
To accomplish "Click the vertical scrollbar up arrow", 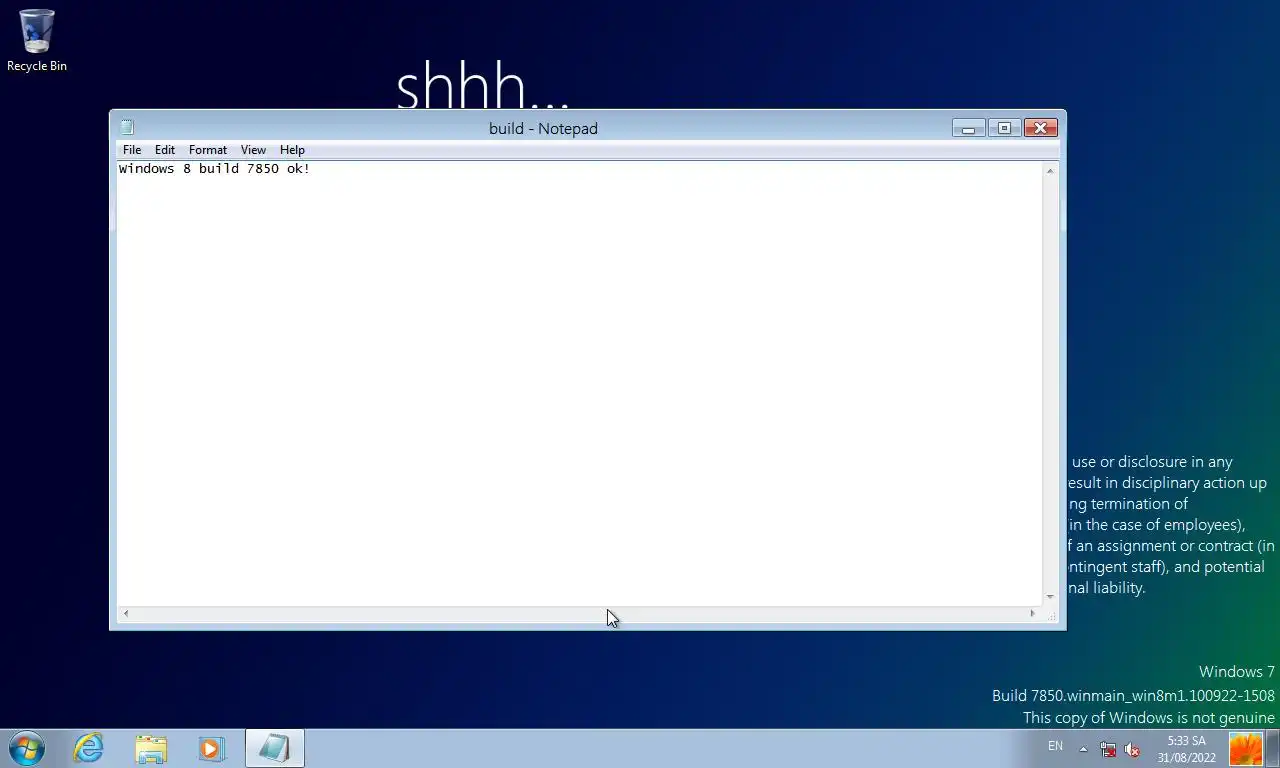I will point(1050,171).
